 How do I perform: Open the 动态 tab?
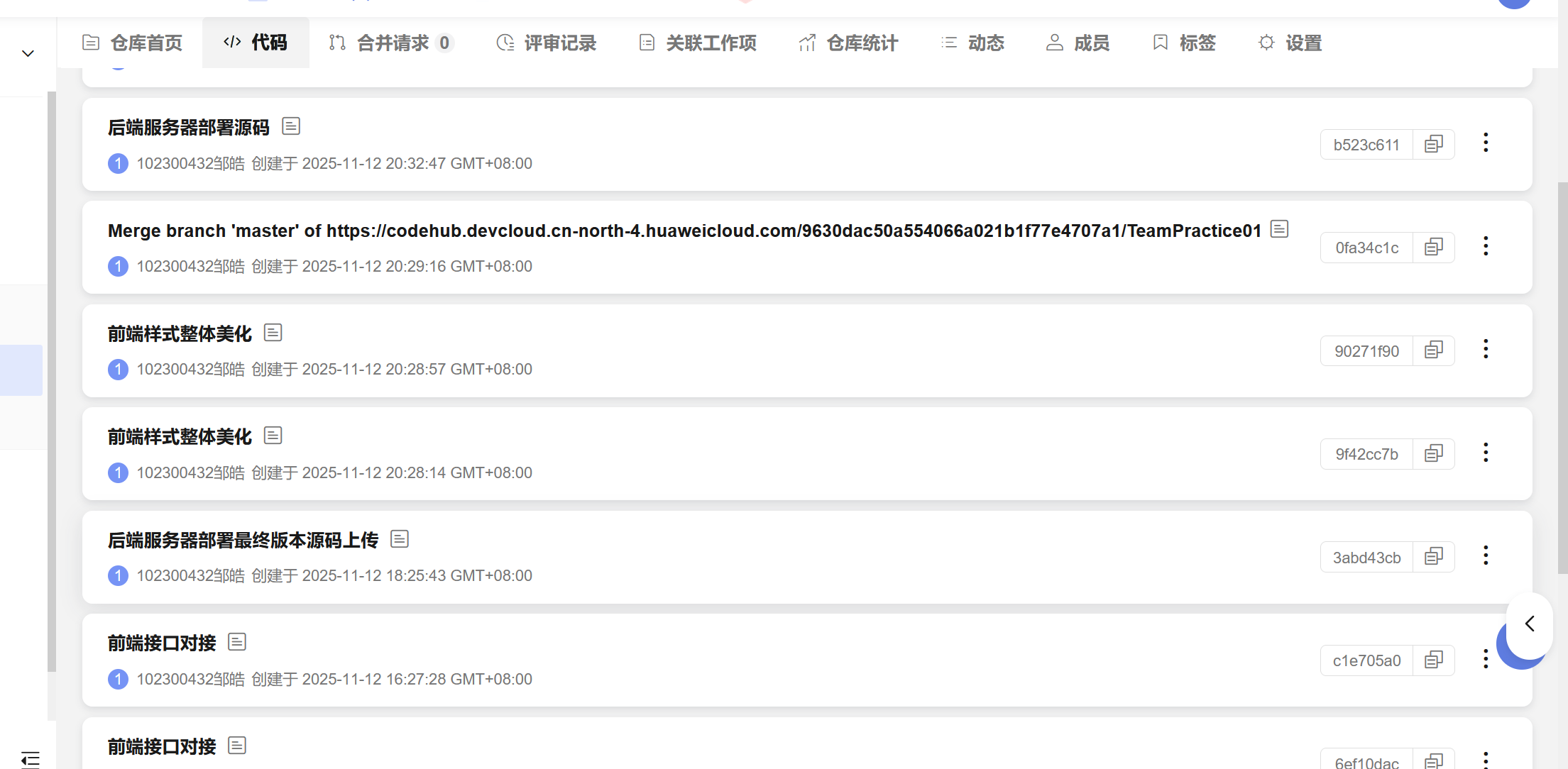(972, 43)
